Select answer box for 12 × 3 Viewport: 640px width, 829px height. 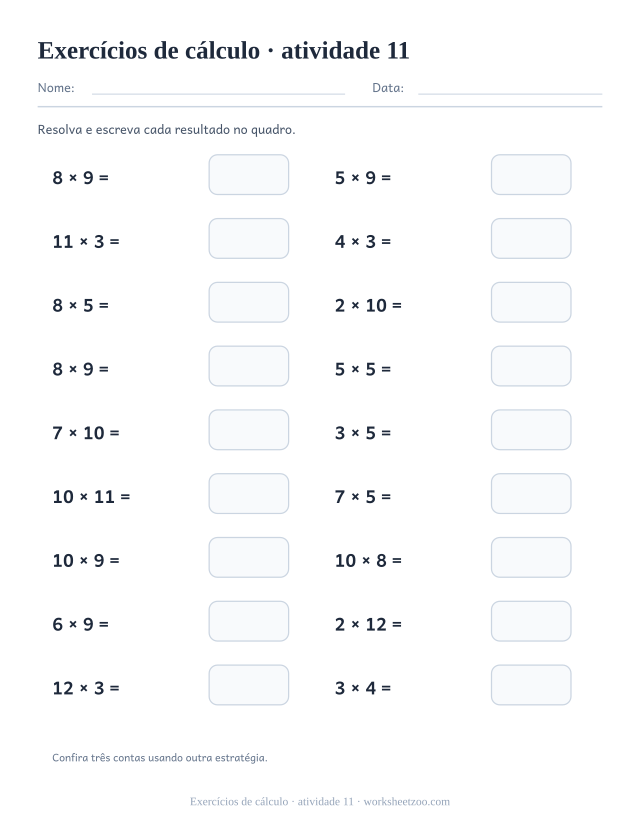[x=249, y=685]
